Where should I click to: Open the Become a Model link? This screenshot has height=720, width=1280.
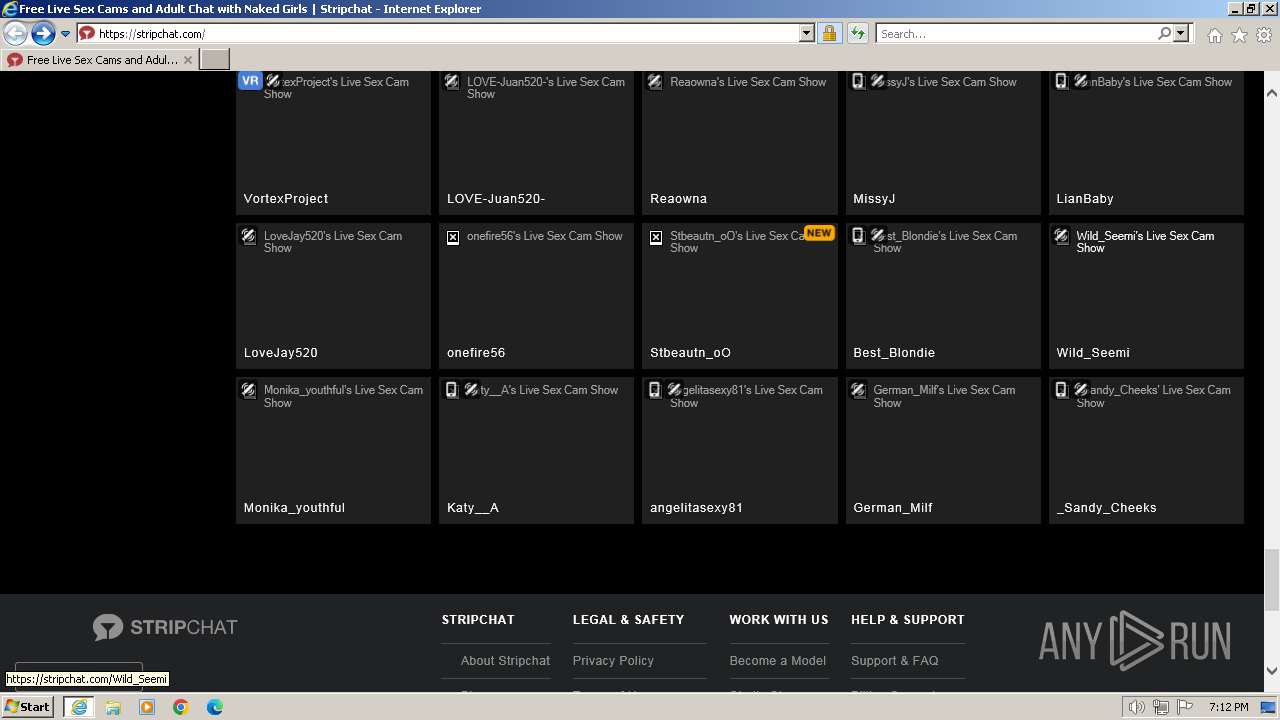point(778,661)
